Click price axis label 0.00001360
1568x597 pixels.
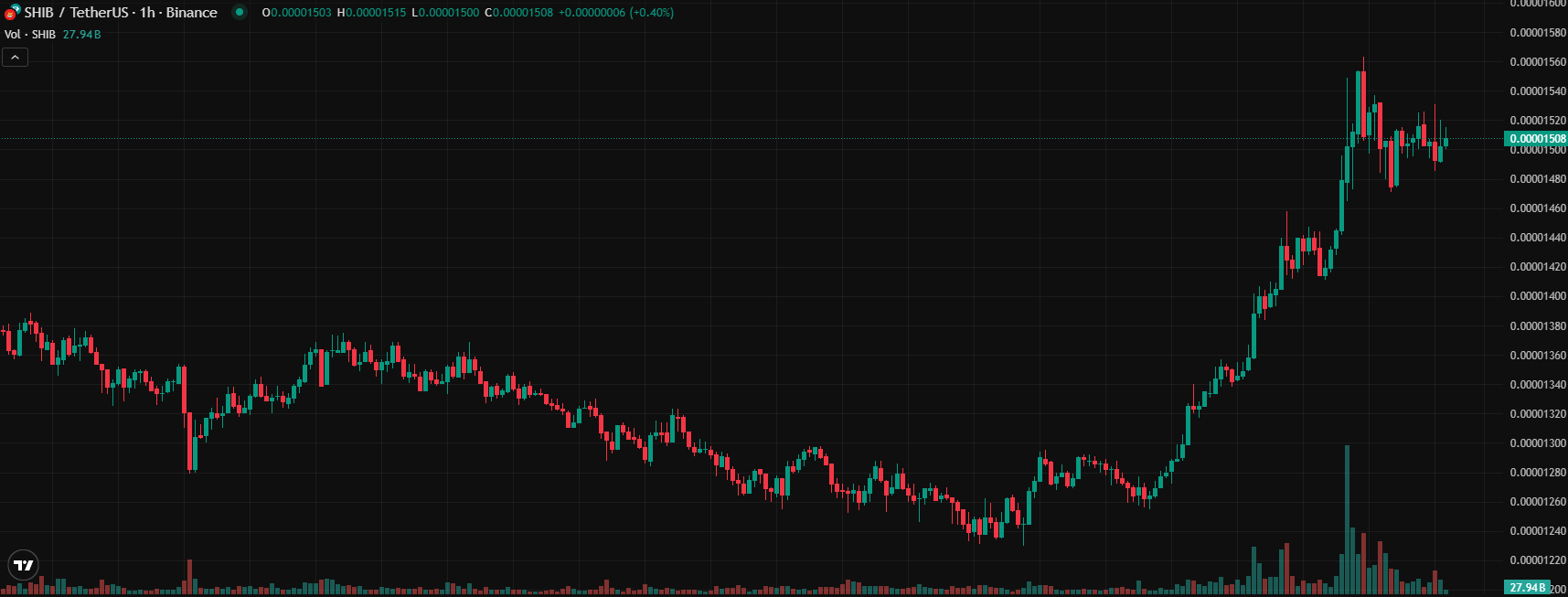tap(1538, 356)
